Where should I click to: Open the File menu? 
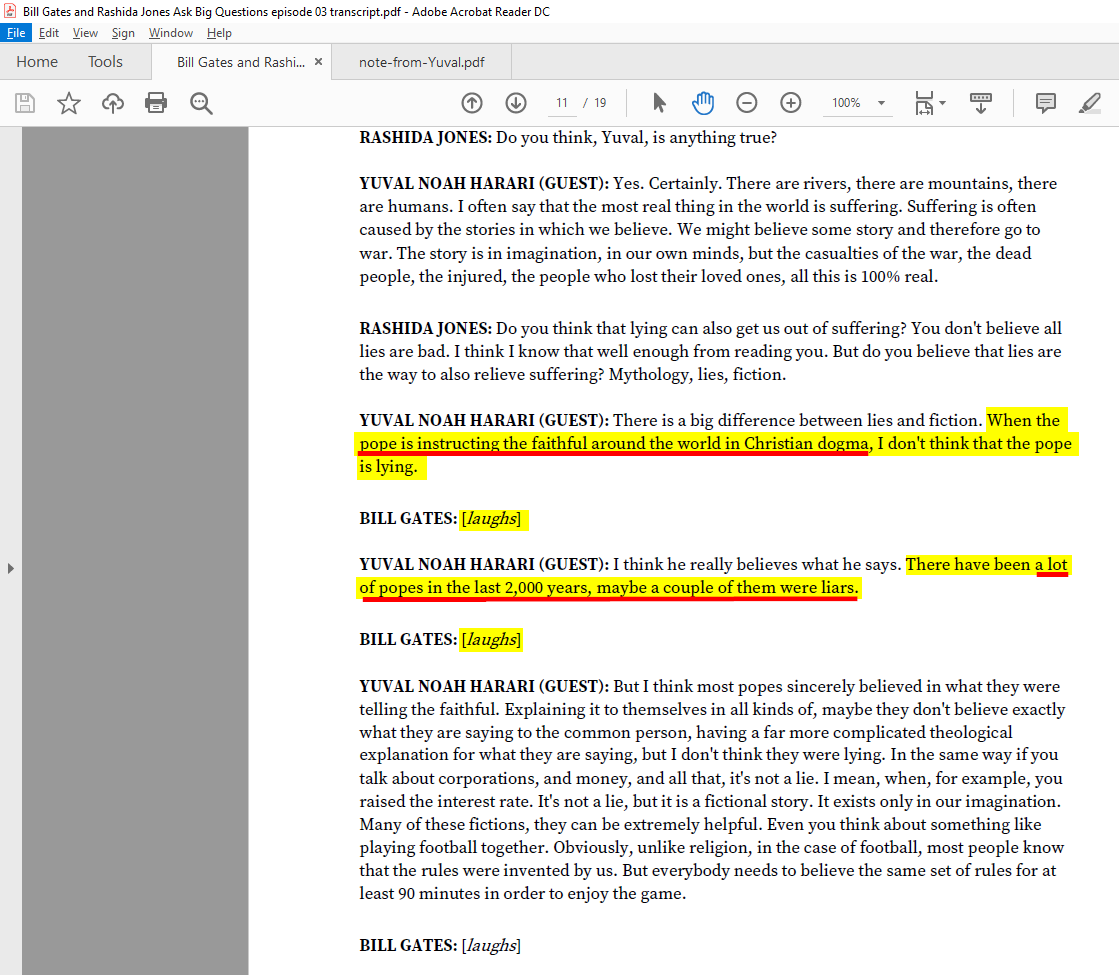(x=16, y=33)
